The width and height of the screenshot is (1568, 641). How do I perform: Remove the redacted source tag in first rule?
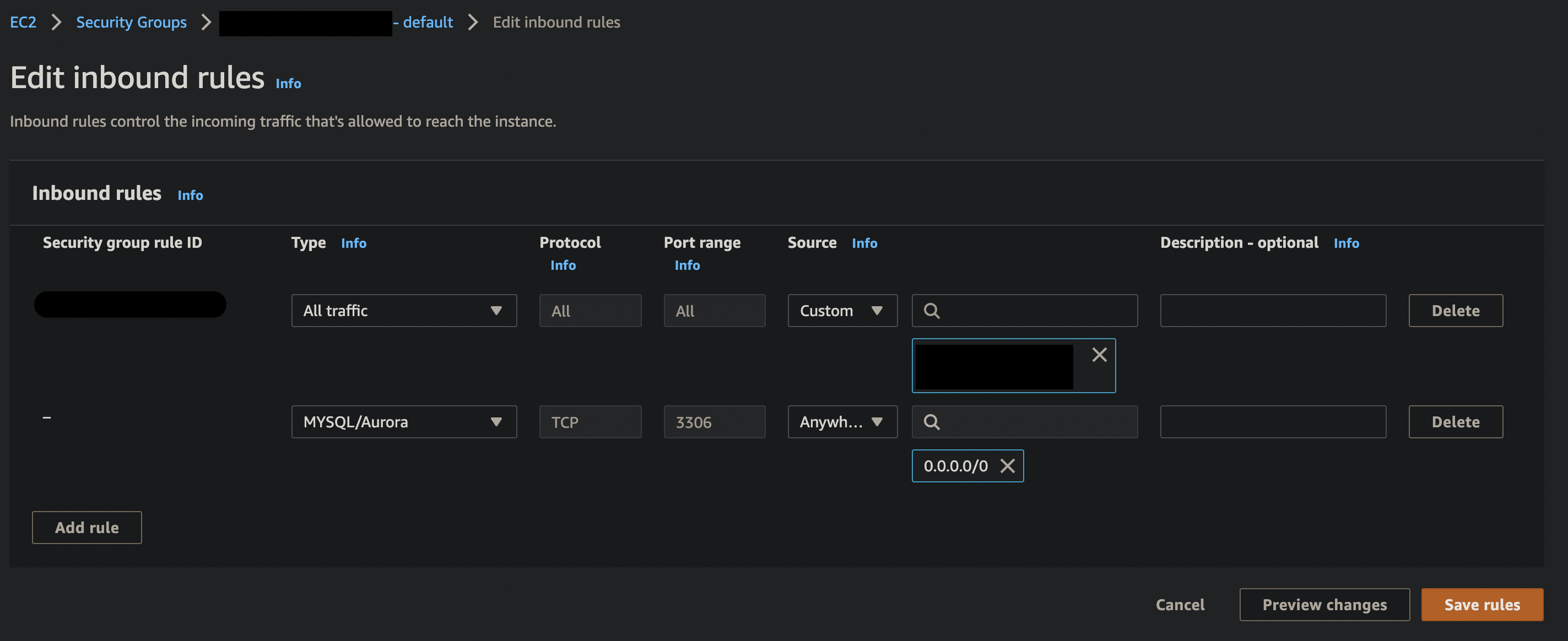point(1099,355)
